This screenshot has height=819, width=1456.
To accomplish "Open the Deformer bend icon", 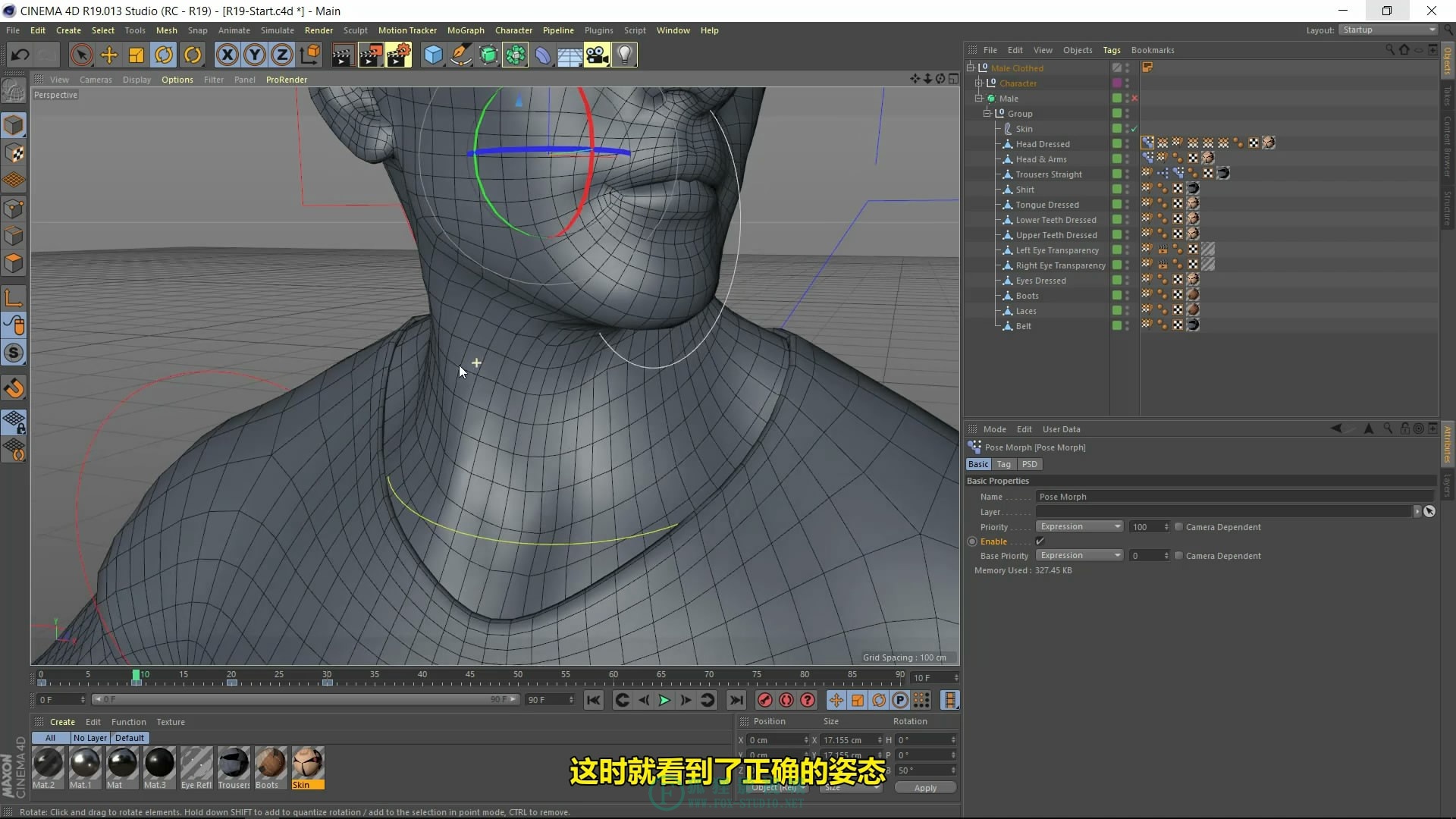I will tap(543, 55).
